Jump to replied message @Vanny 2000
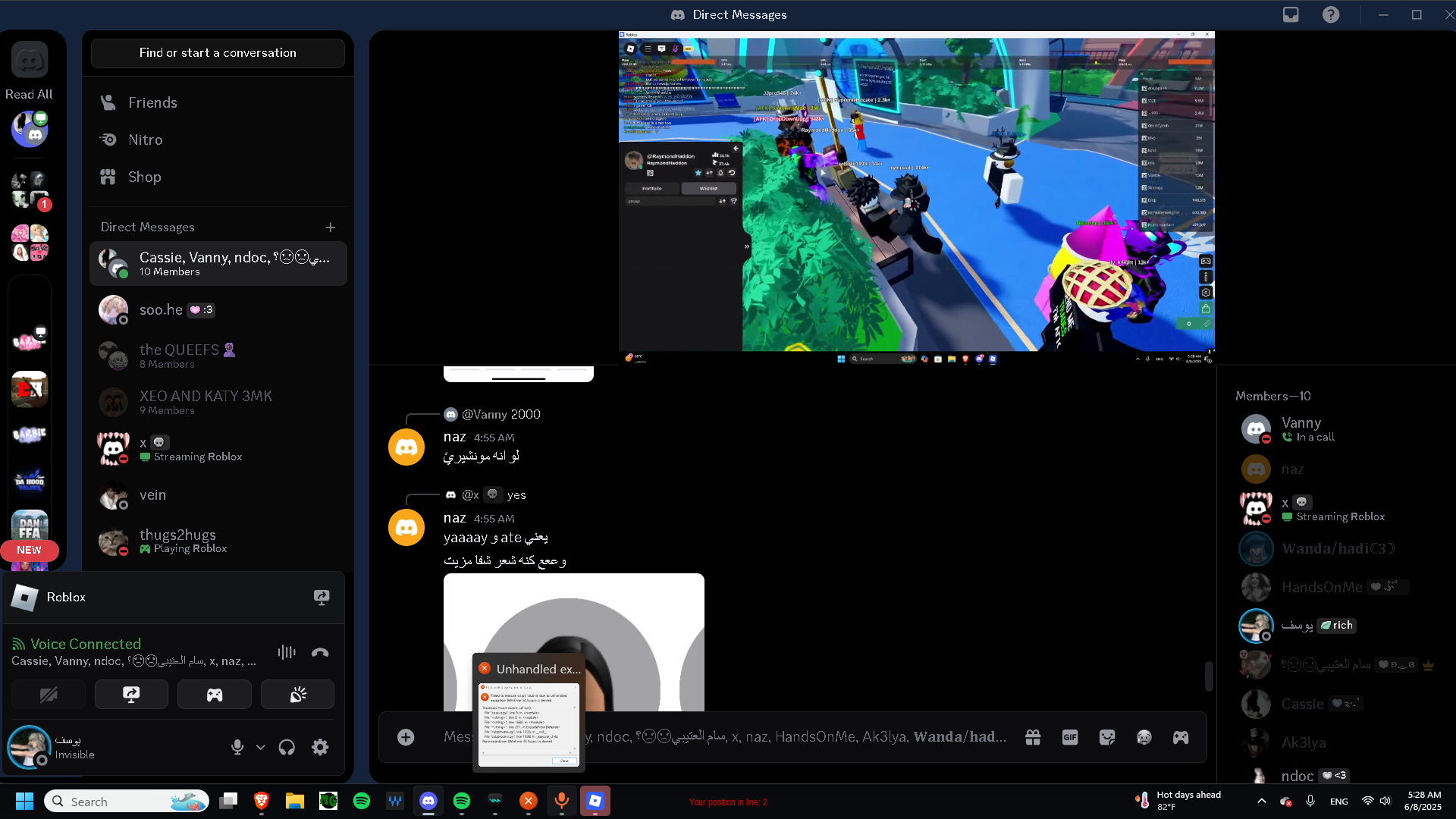1456x819 pixels. coord(500,415)
